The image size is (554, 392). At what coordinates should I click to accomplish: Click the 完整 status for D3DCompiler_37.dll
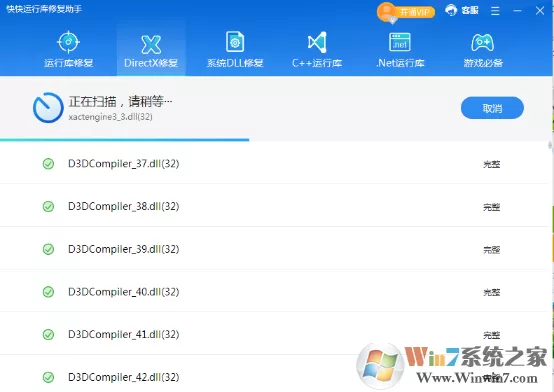click(x=491, y=164)
